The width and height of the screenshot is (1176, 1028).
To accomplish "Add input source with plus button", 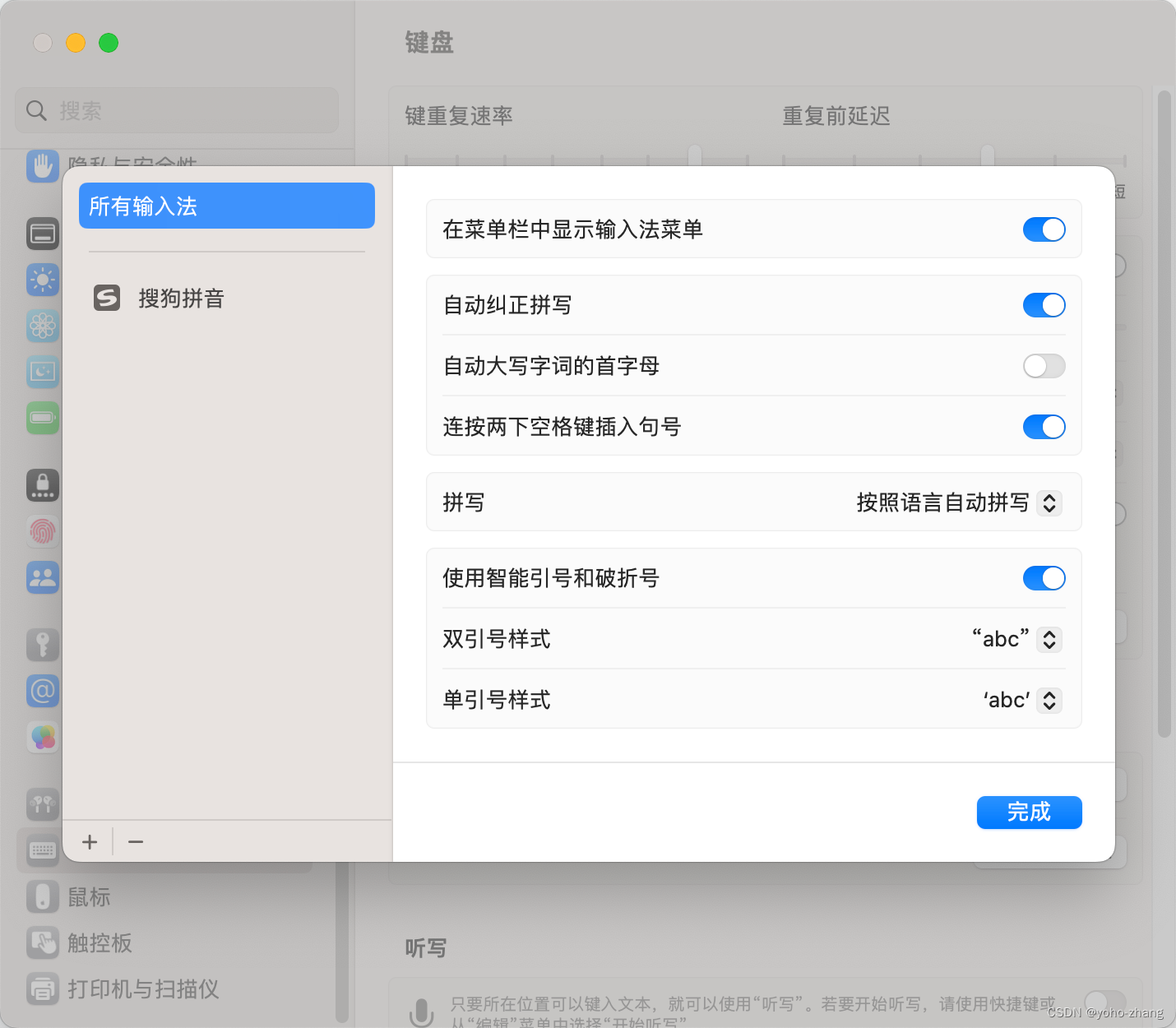I will click(90, 842).
